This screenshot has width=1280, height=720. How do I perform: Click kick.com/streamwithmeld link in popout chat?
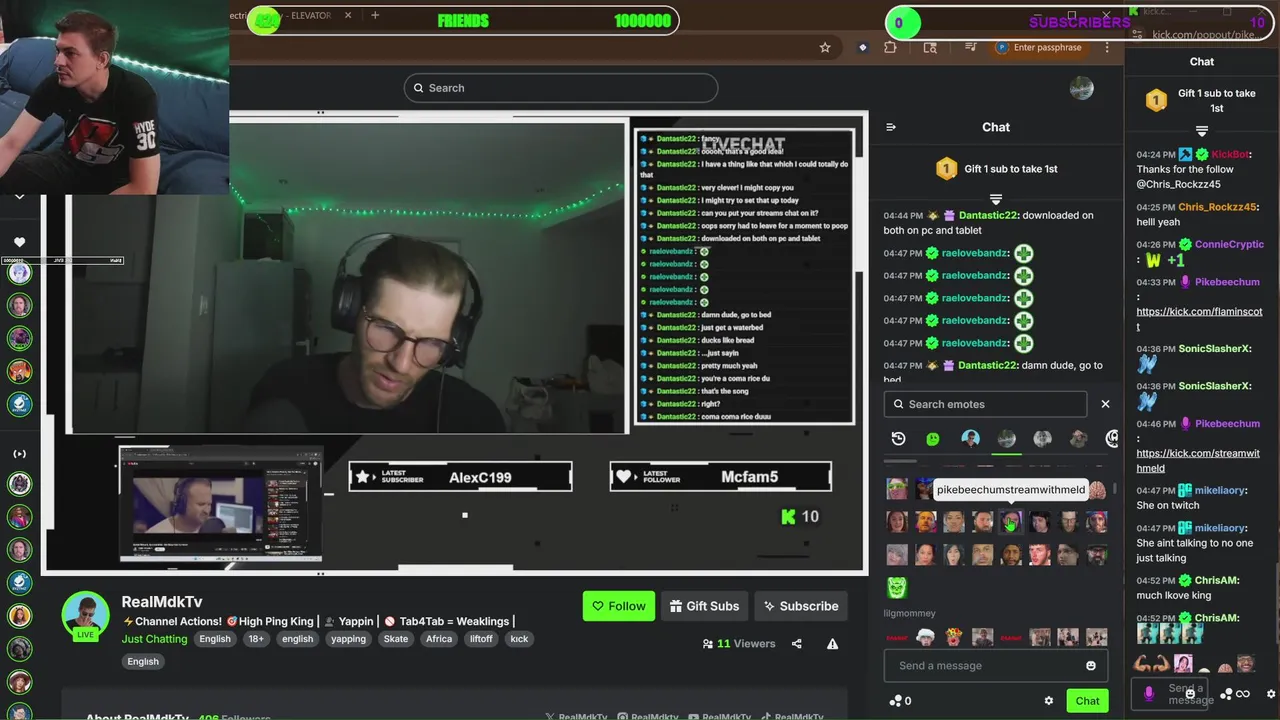tap(1198, 460)
